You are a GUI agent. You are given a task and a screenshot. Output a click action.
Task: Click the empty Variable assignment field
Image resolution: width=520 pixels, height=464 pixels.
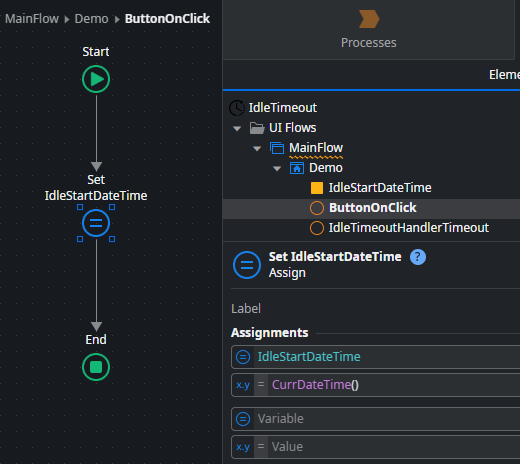tap(387, 419)
